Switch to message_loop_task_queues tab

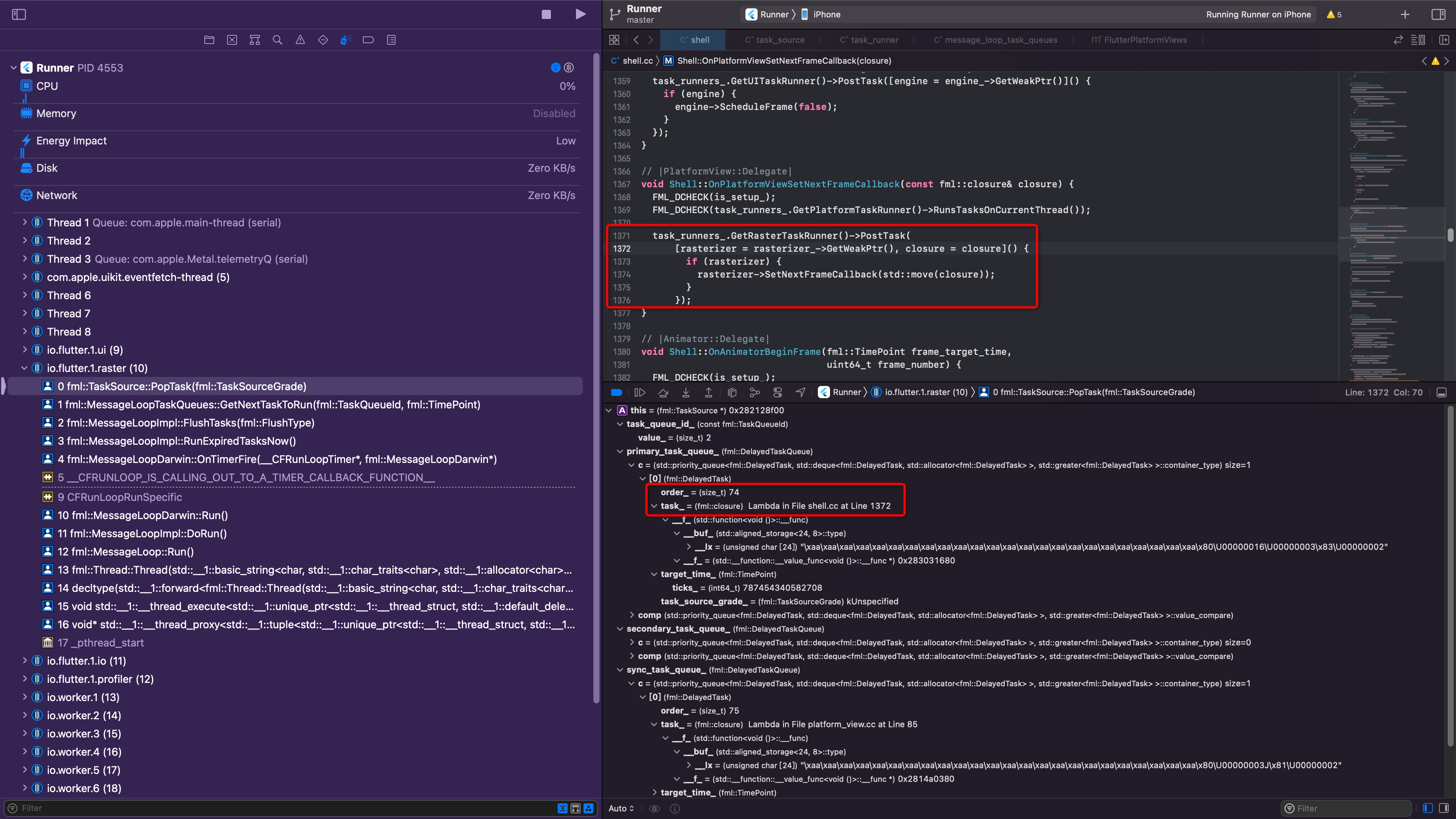995,39
